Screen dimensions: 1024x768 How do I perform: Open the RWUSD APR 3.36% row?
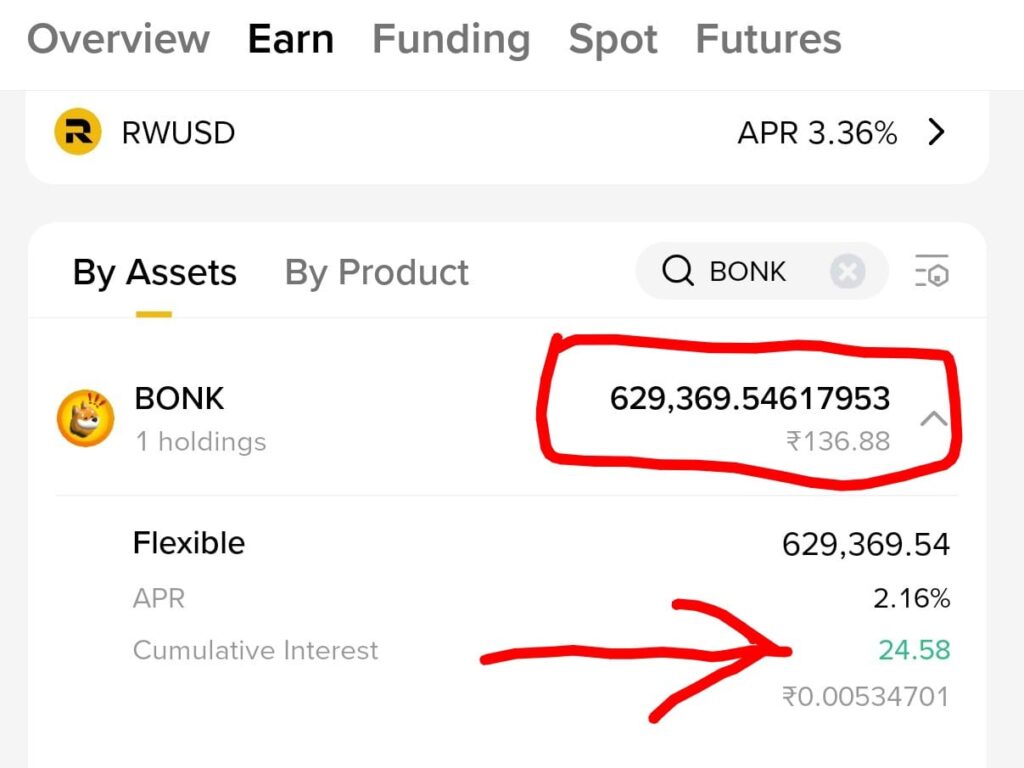(x=507, y=133)
